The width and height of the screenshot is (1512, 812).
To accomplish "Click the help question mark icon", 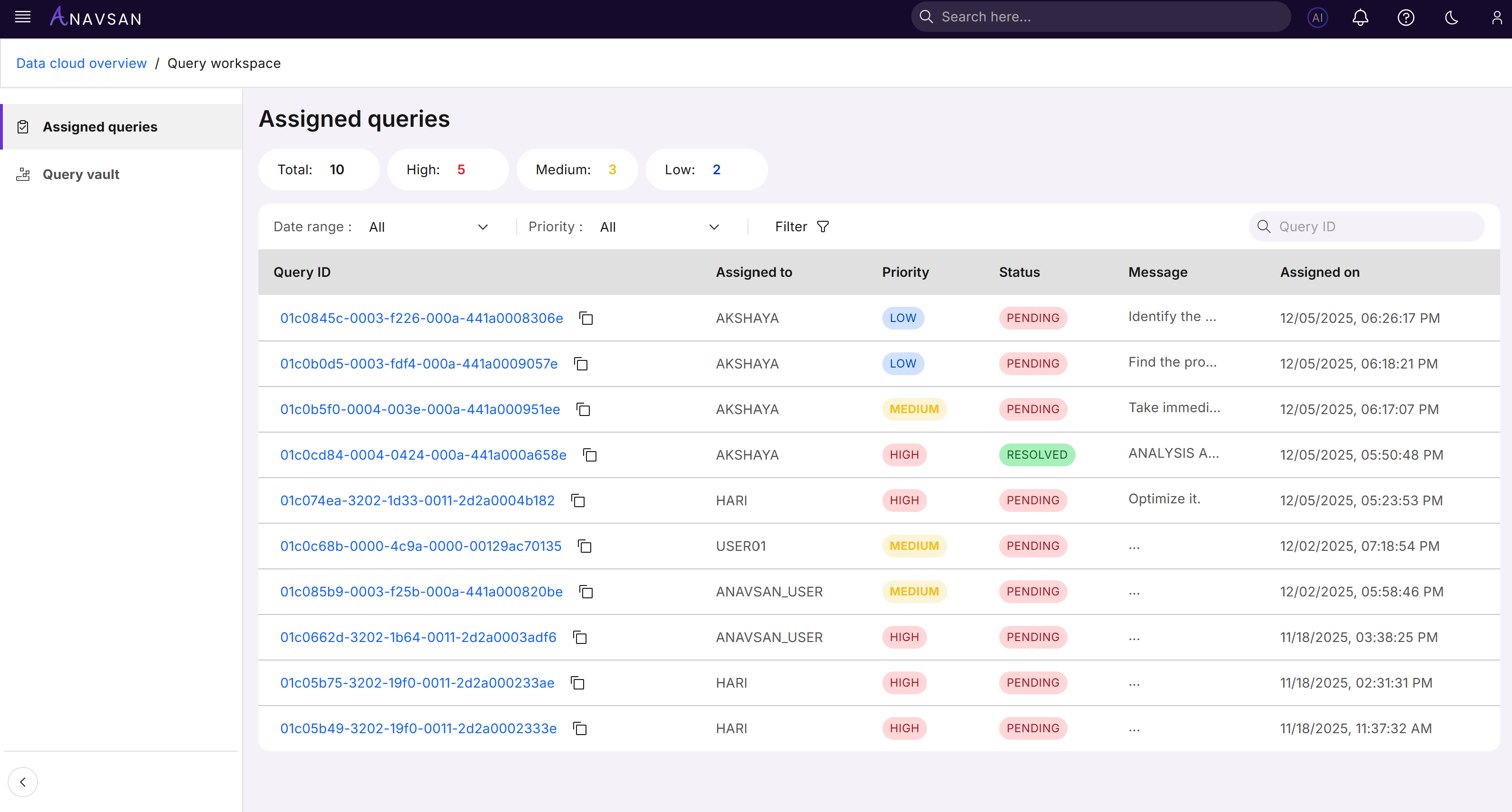I will coord(1406,18).
